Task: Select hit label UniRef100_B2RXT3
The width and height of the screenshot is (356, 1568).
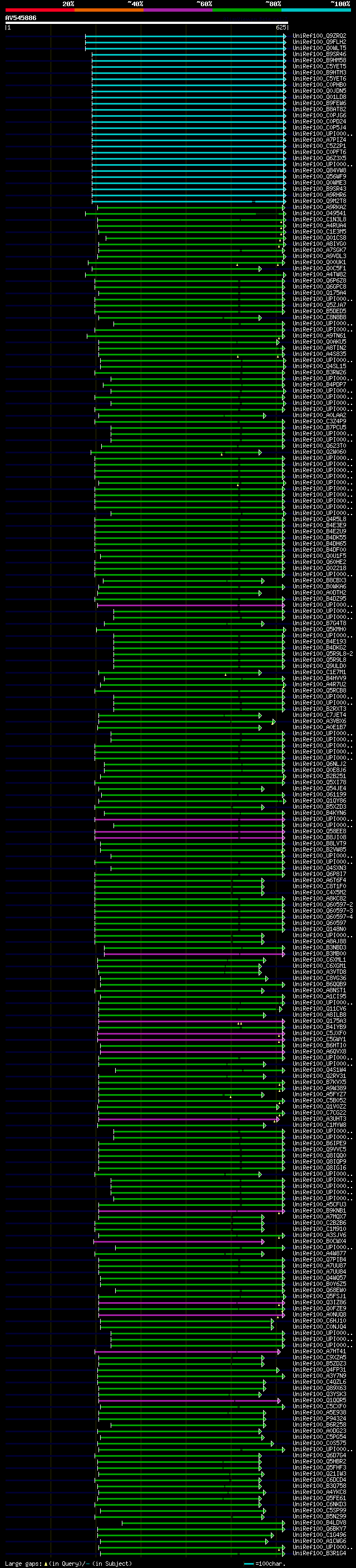Action: [319, 709]
